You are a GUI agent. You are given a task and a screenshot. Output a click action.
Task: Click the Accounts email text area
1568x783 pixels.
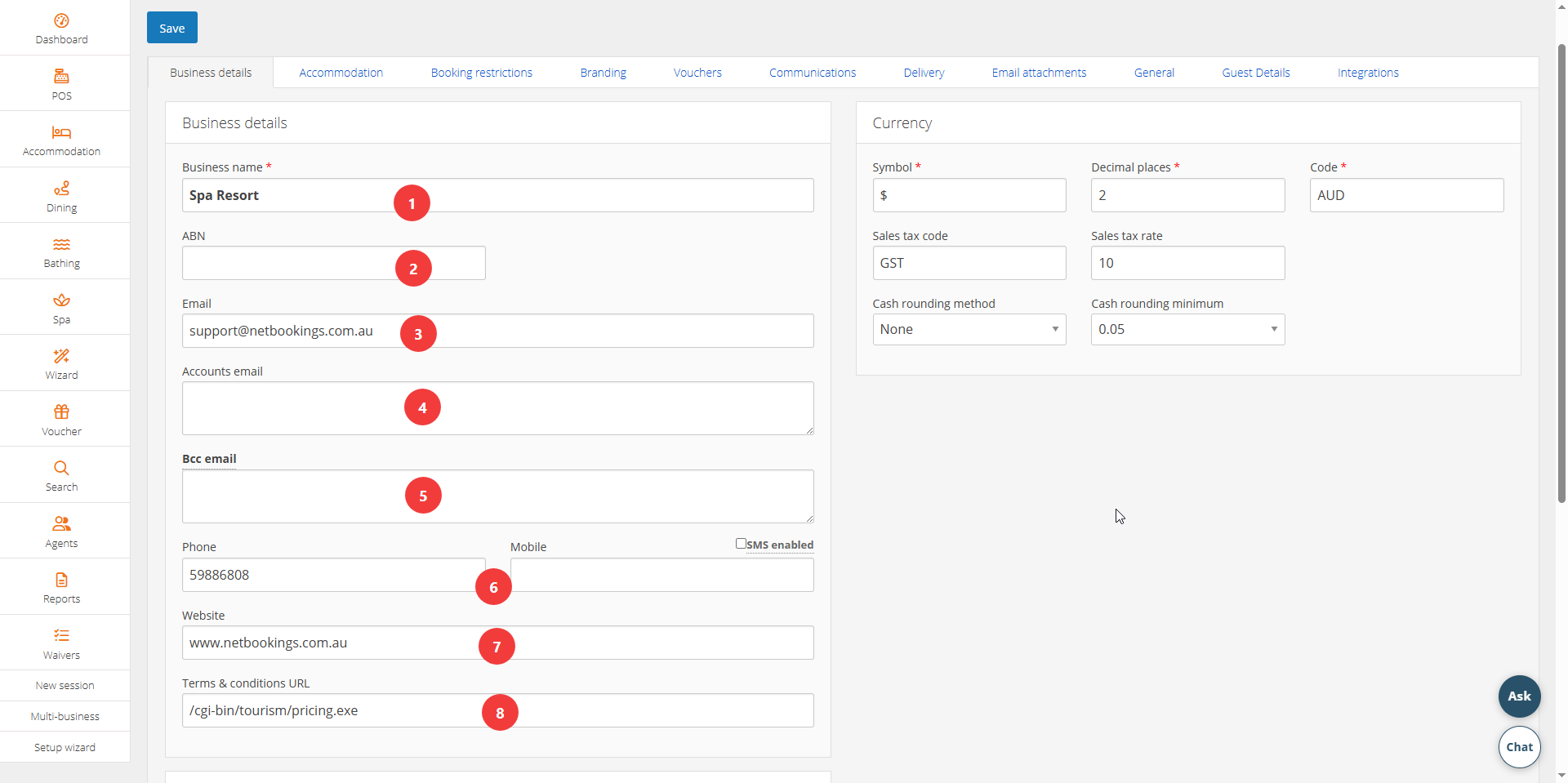[497, 408]
